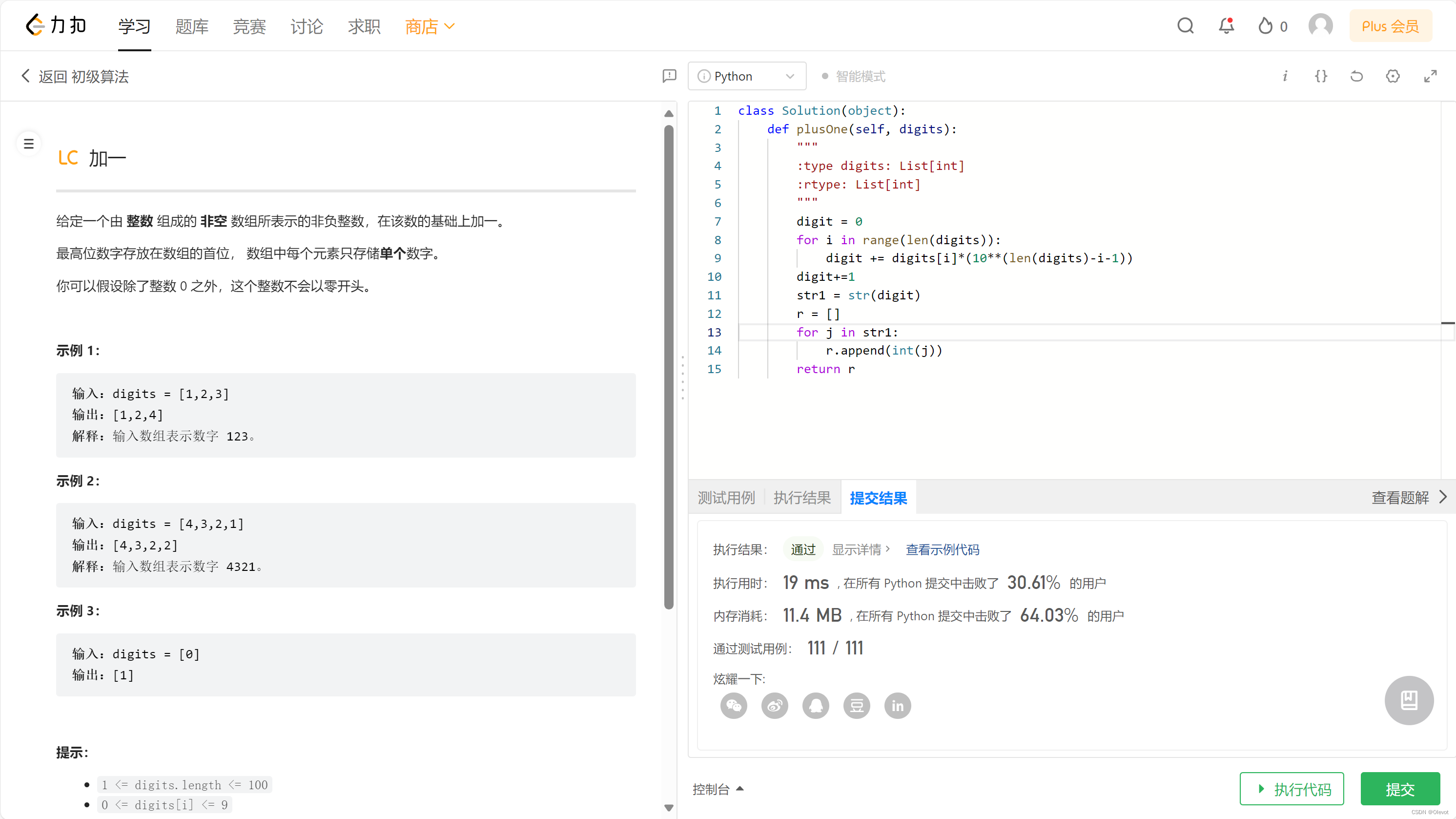Open the notifications bell
The image size is (1456, 819).
click(1226, 26)
